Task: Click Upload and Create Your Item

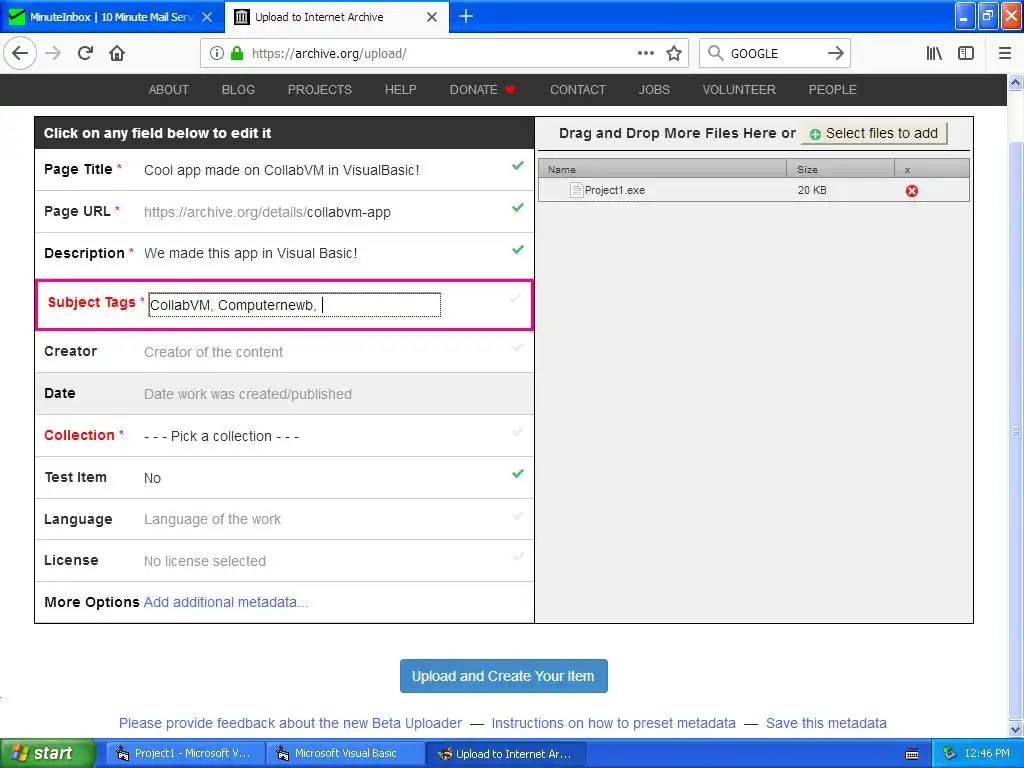Action: 504,676
